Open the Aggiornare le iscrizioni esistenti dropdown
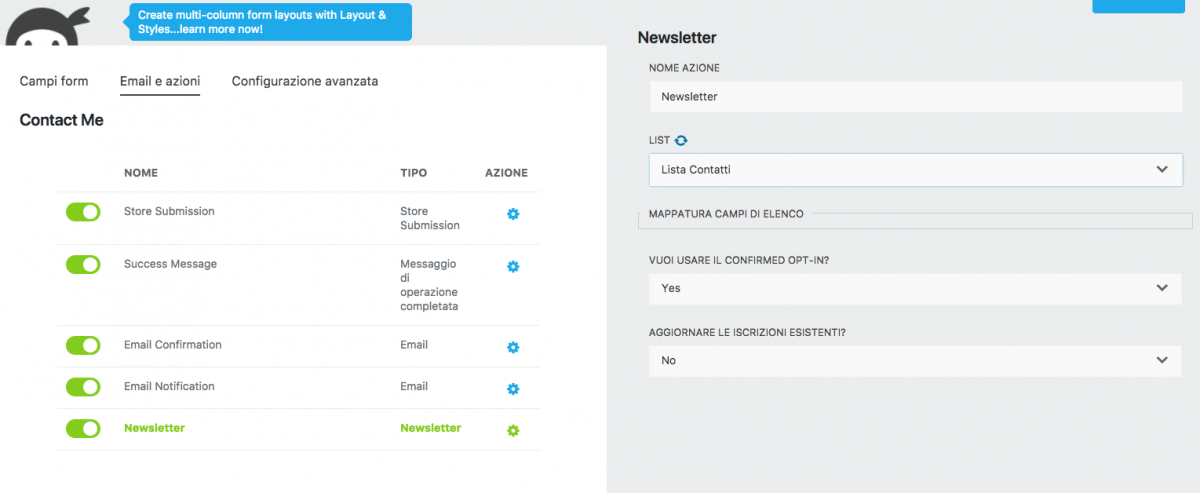Viewport: 1200px width, 493px height. [916, 360]
